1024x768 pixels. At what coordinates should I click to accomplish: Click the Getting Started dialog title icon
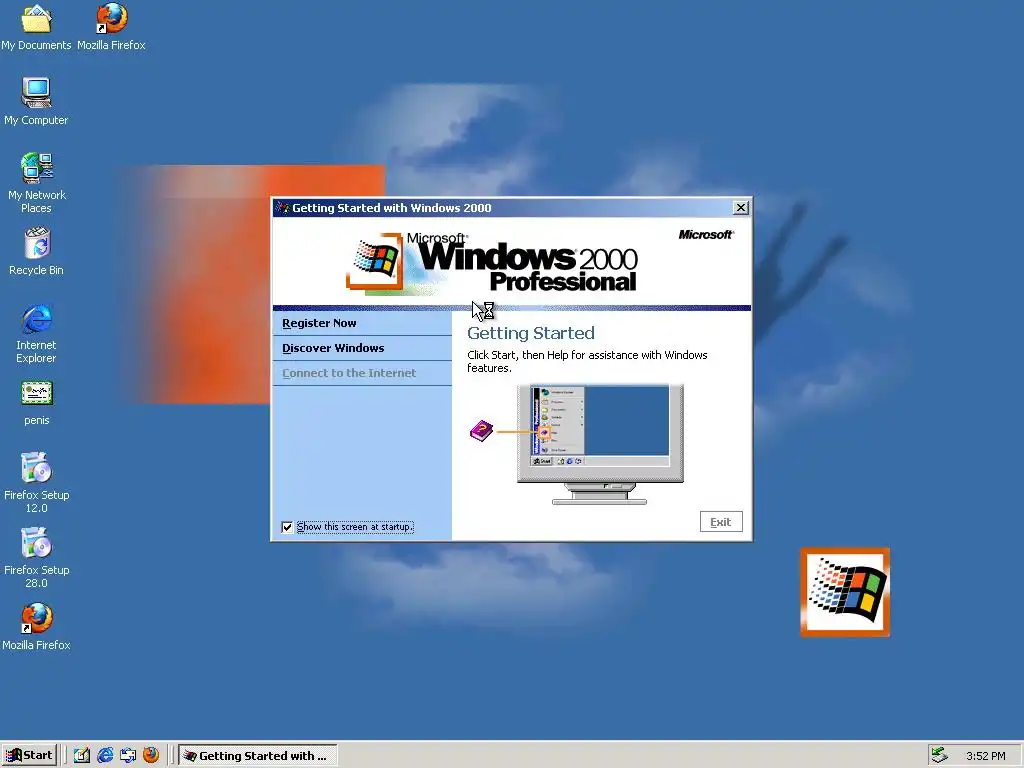point(283,208)
